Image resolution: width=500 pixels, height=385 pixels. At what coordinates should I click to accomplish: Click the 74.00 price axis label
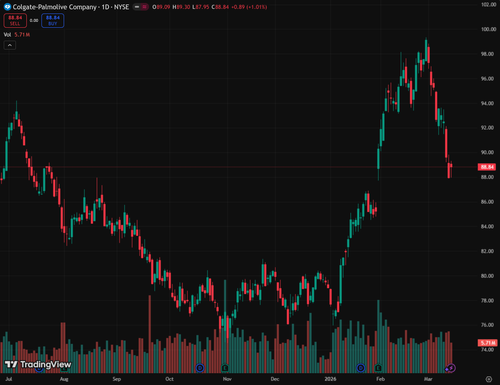pyautogui.click(x=487, y=350)
